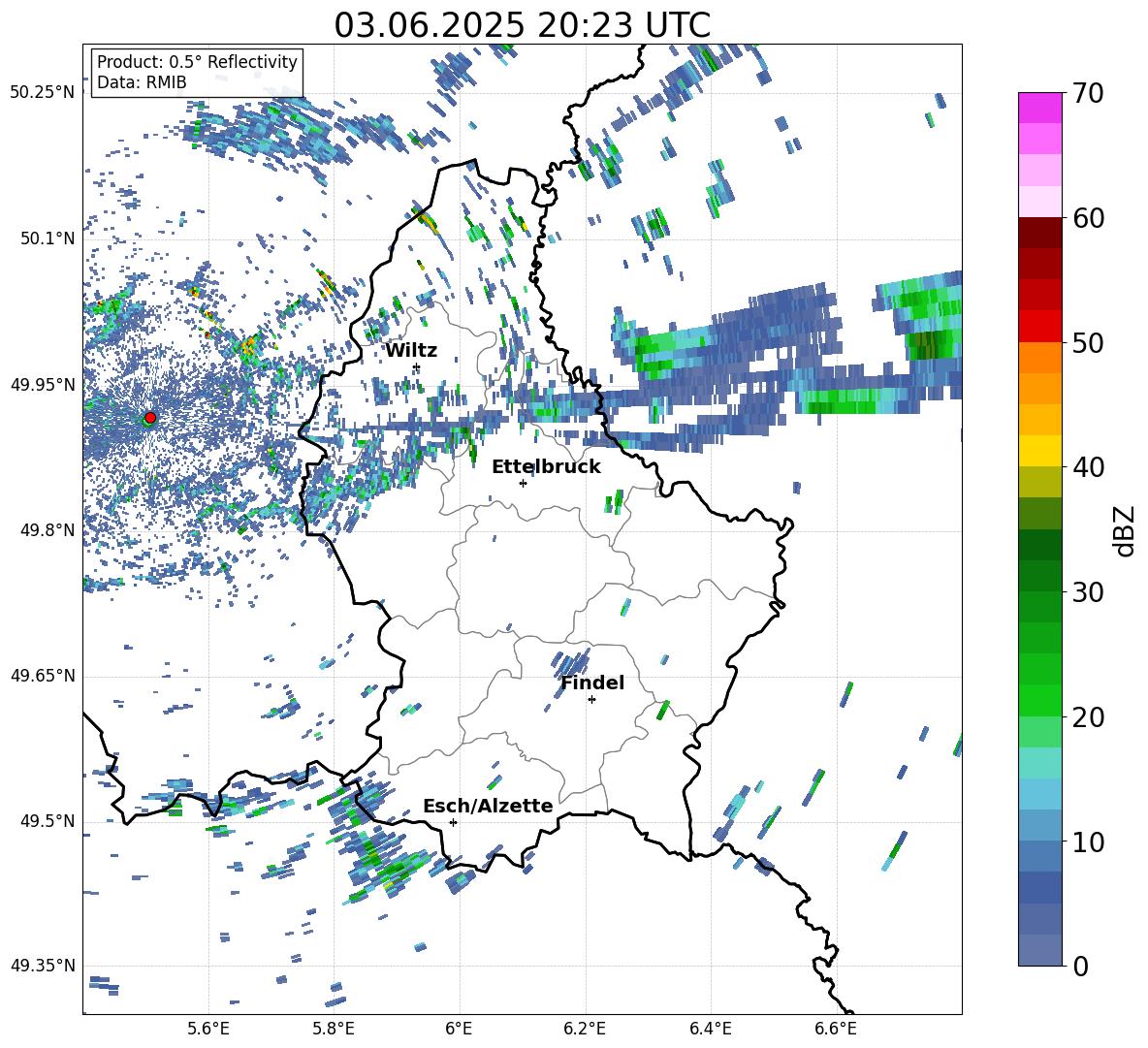Click the 6.6°E longitude label
Screen dimensions: 1148x1048
click(x=836, y=1029)
